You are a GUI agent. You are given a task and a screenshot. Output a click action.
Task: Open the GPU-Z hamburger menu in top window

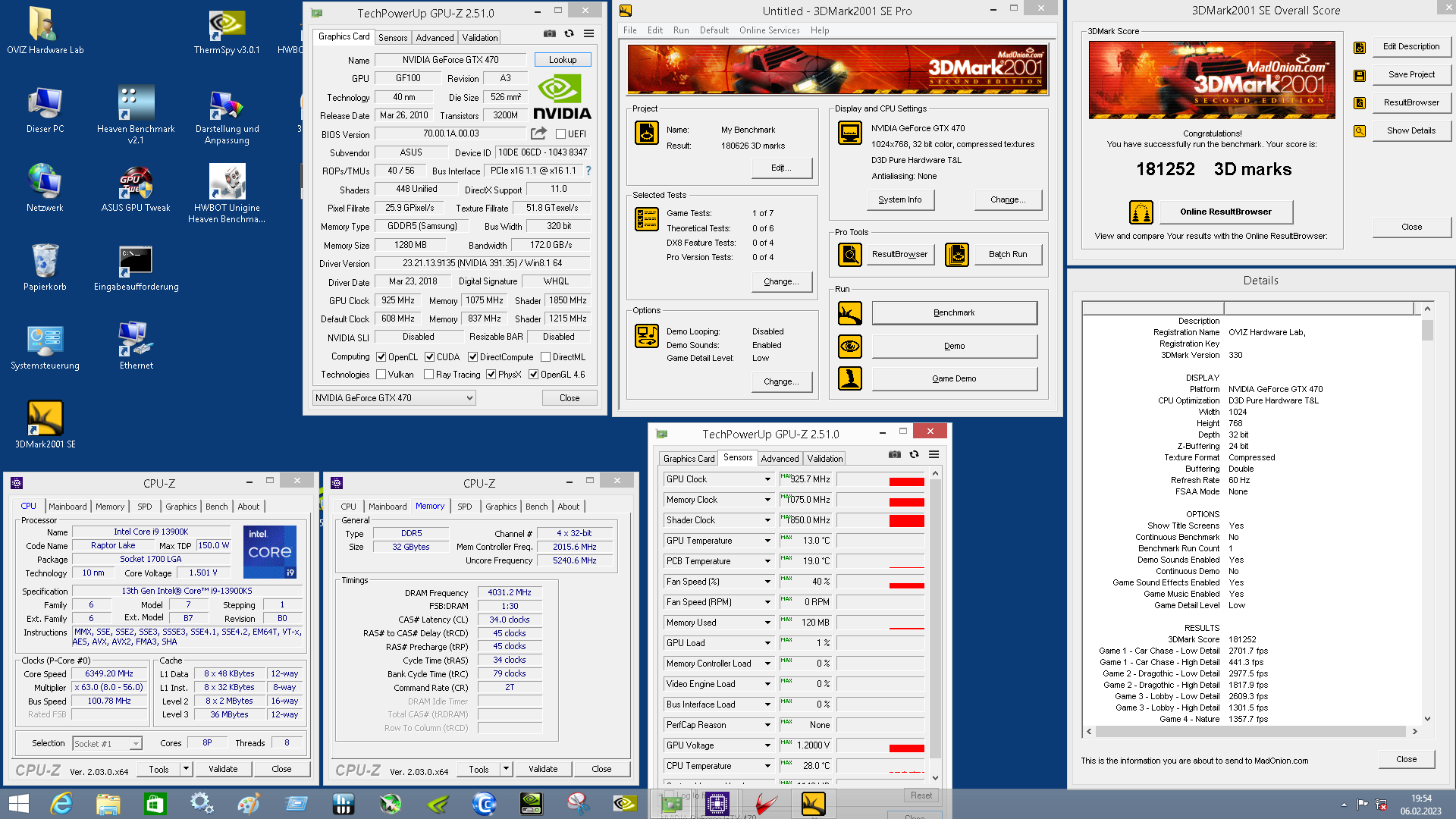588,33
